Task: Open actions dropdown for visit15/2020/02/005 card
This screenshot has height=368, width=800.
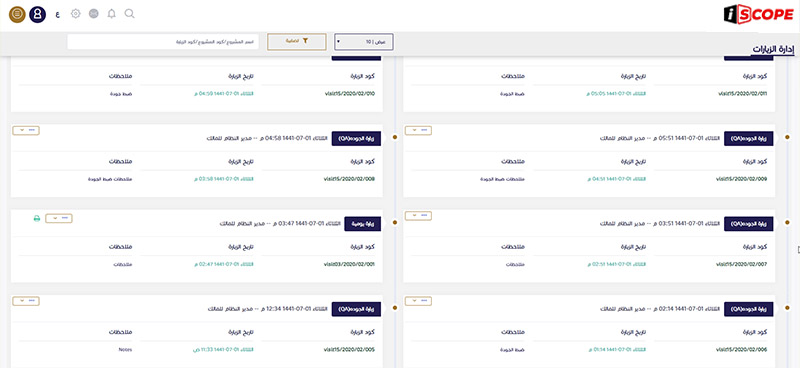Action: [x=26, y=301]
